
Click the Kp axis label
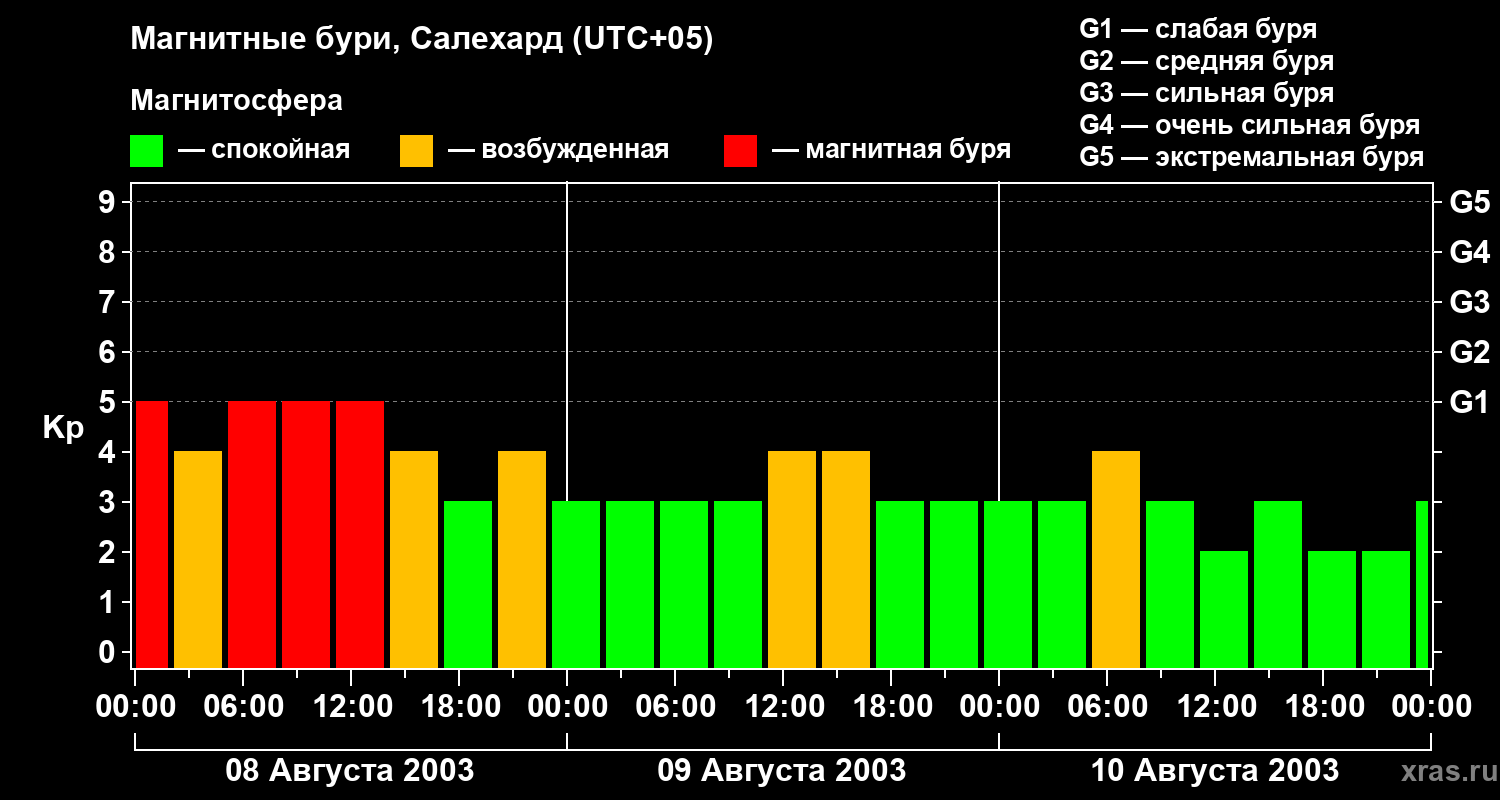click(63, 428)
